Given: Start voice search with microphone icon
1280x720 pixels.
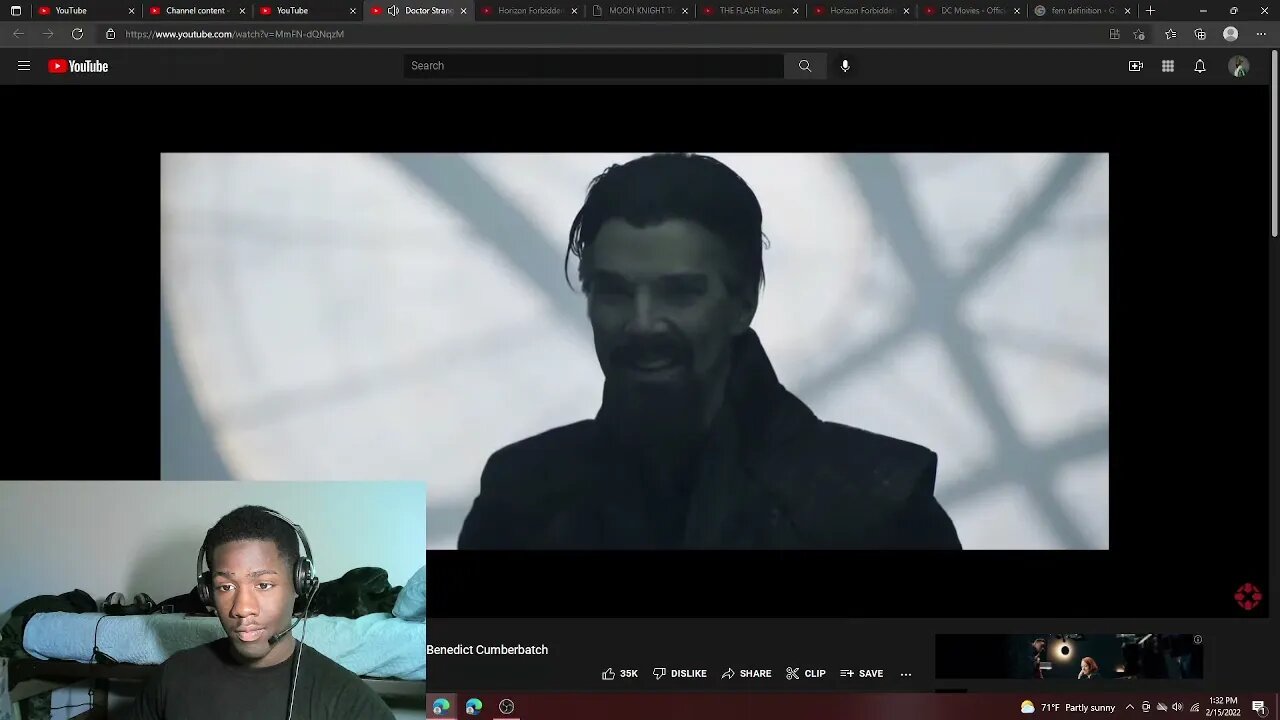Looking at the screenshot, I should (x=845, y=66).
